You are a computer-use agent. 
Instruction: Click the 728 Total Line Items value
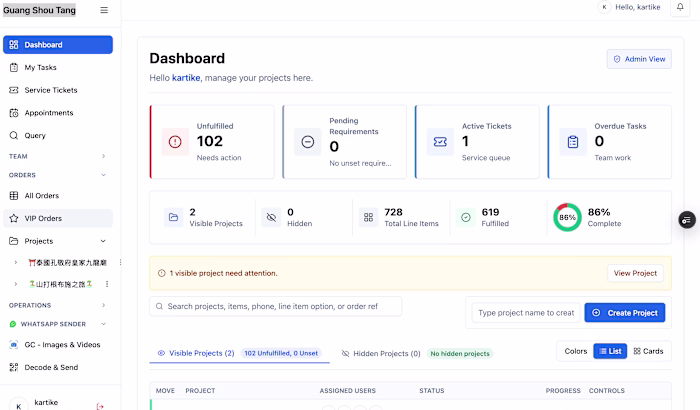(393, 212)
